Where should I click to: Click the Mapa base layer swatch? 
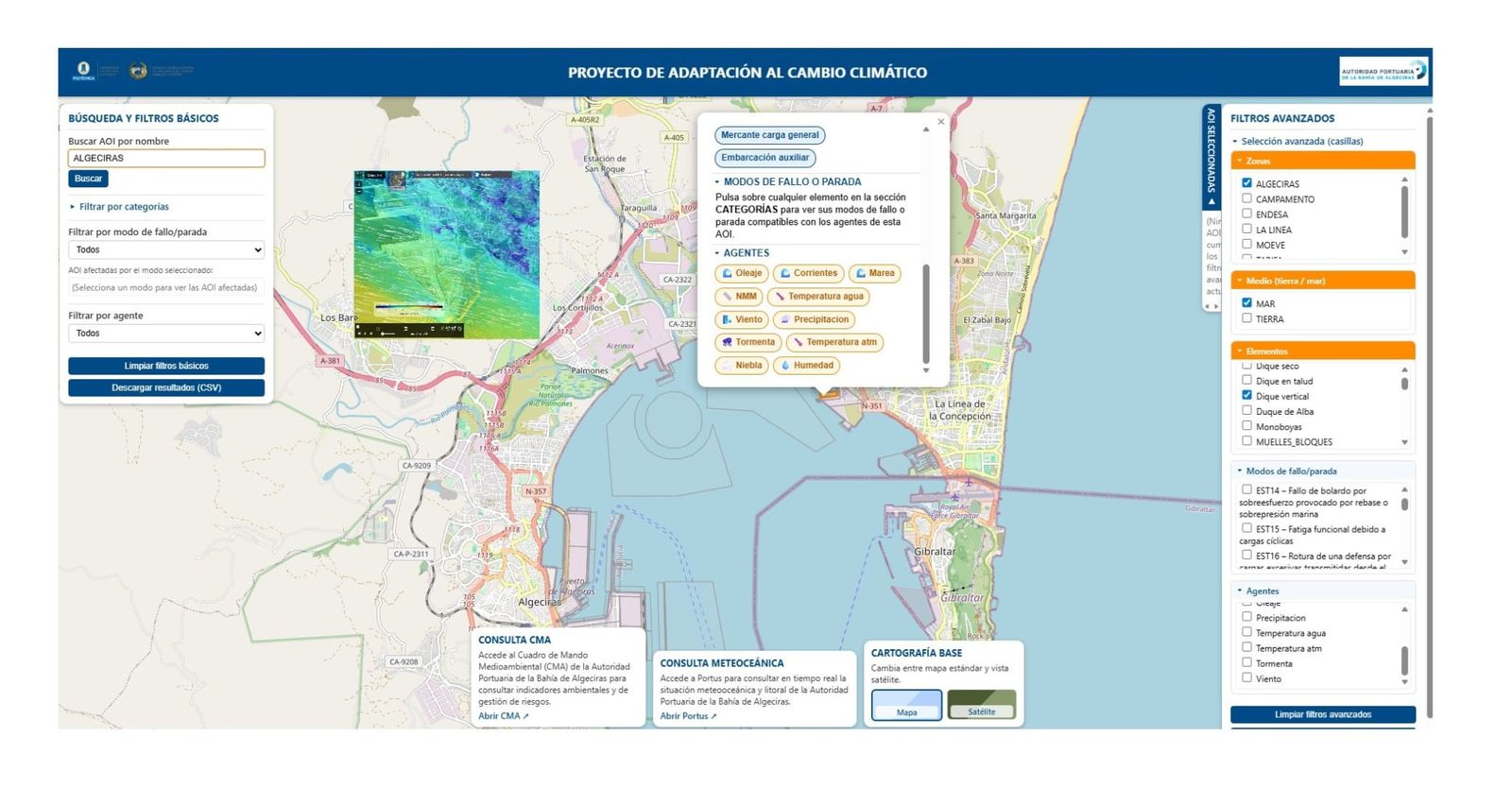tap(906, 705)
